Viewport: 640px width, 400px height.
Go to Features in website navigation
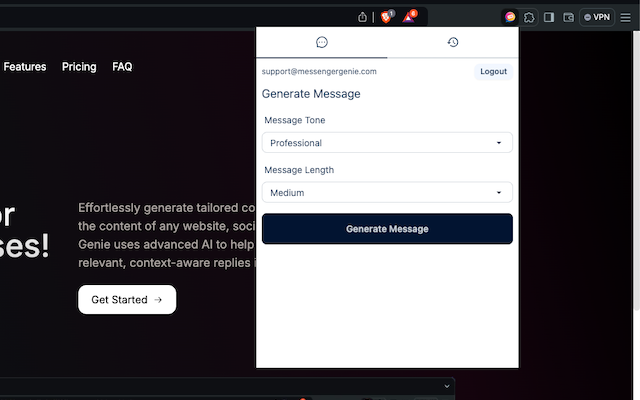click(x=25, y=67)
